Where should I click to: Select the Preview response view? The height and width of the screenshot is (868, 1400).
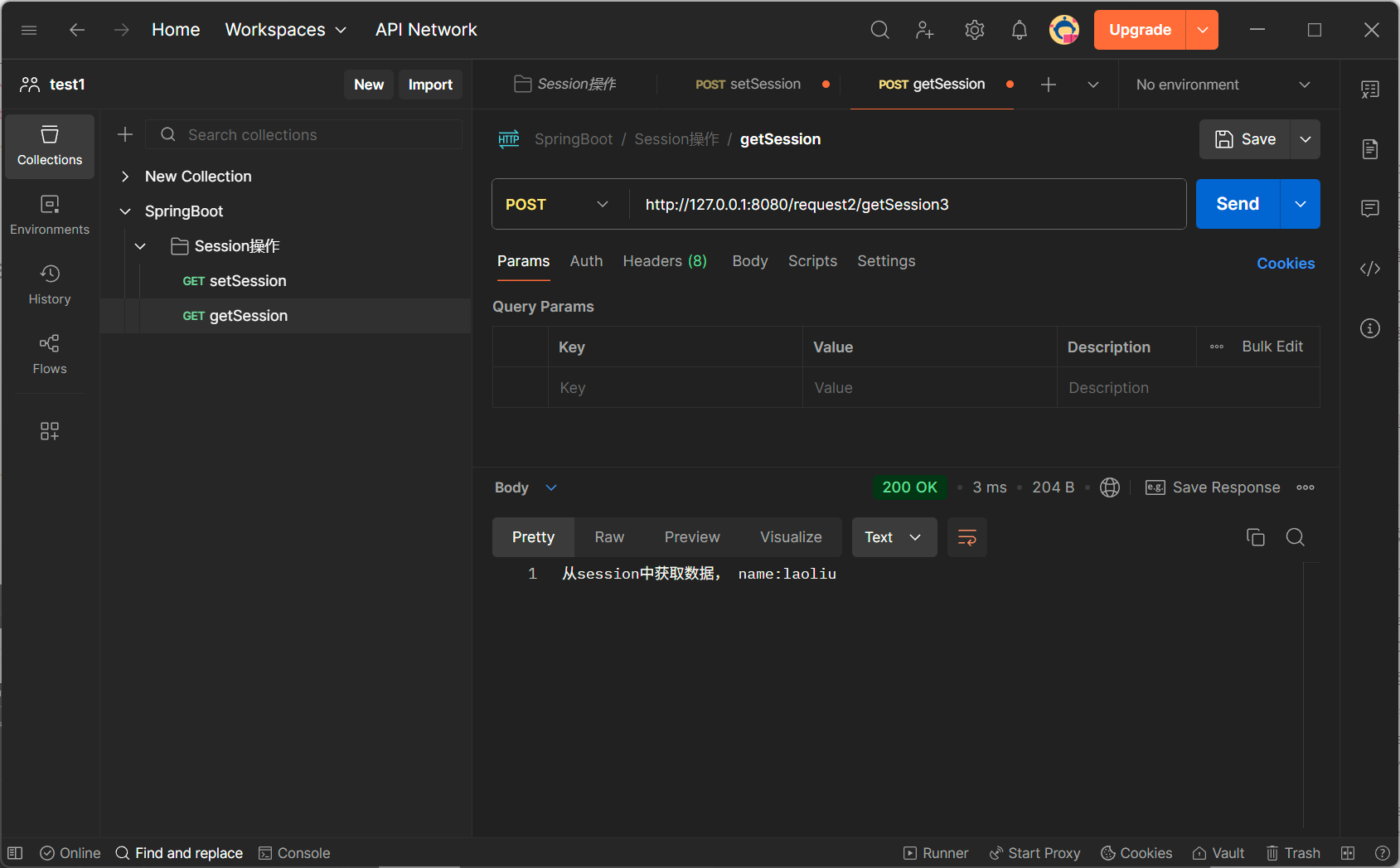692,537
